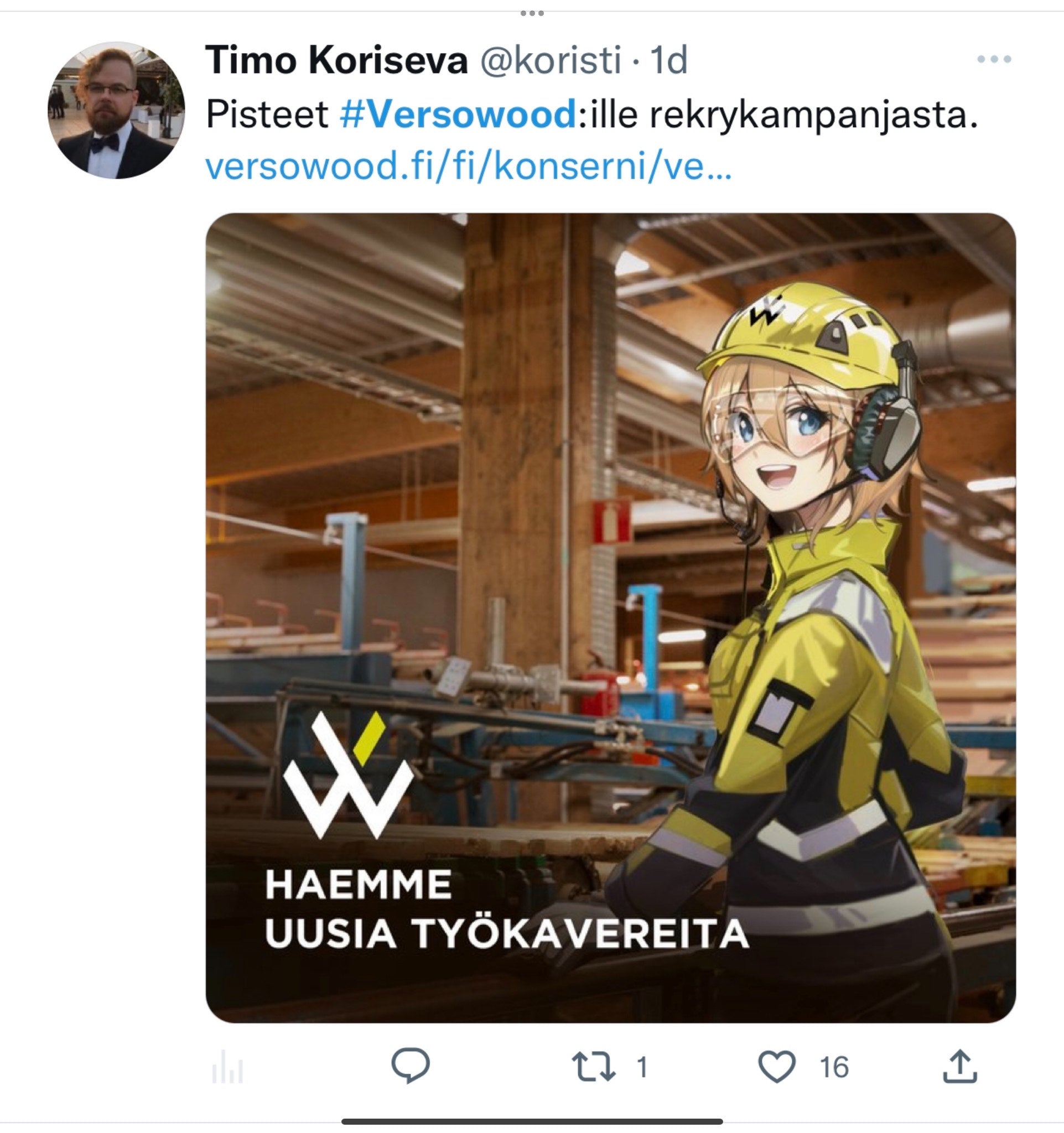Reply using the speech bubble icon
1064x1133 pixels.
point(411,1065)
